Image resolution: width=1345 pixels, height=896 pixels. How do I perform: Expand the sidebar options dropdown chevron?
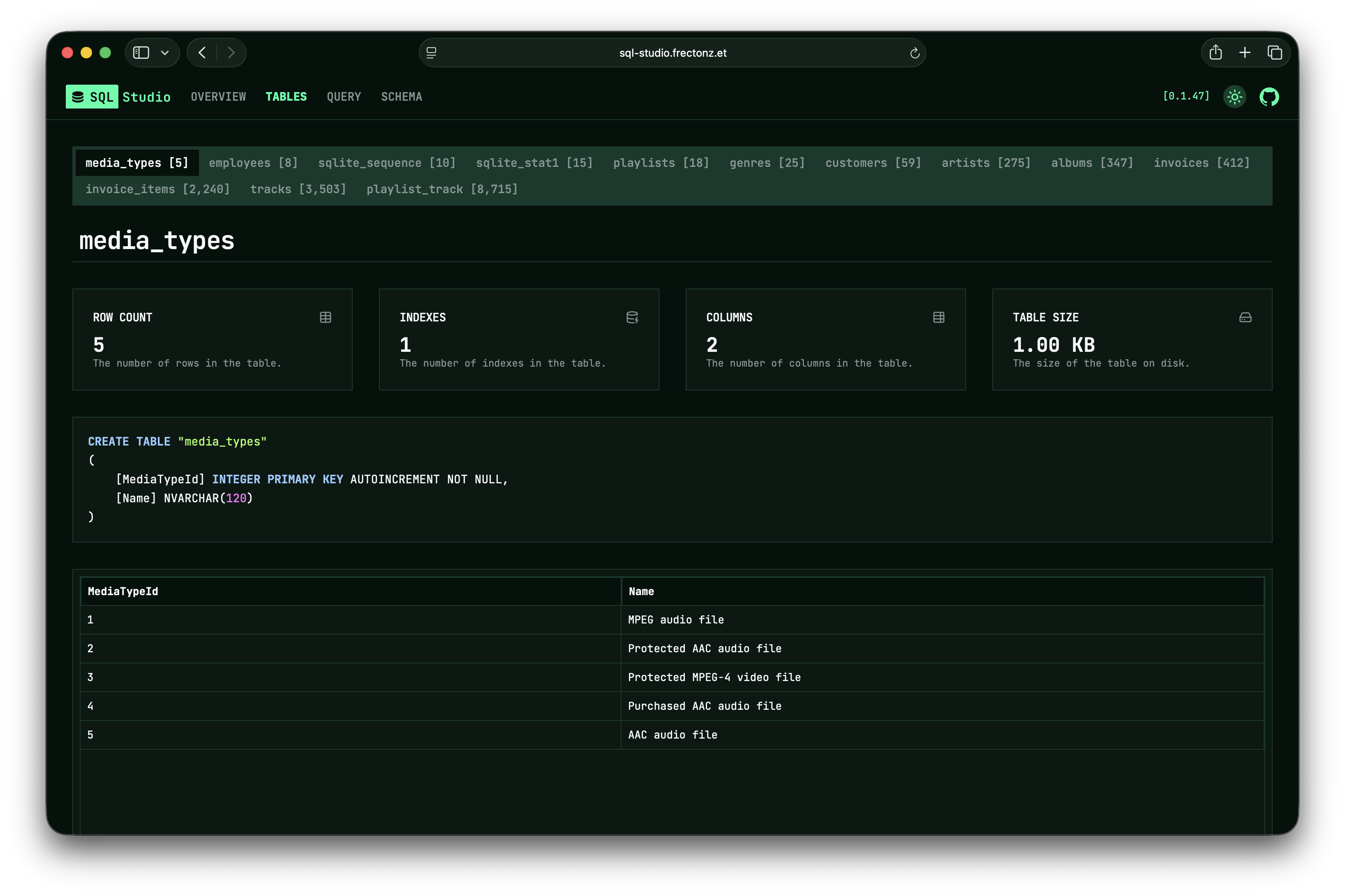click(x=165, y=53)
